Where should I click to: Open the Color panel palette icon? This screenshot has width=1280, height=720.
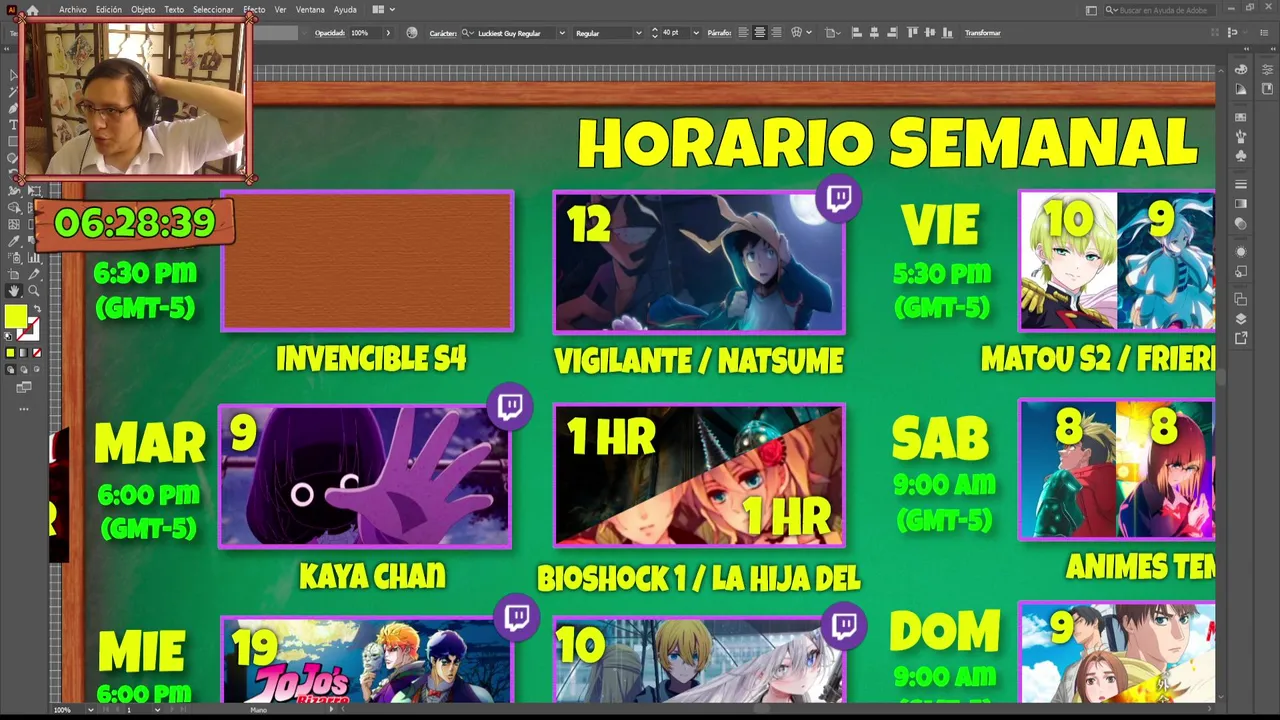1241,69
